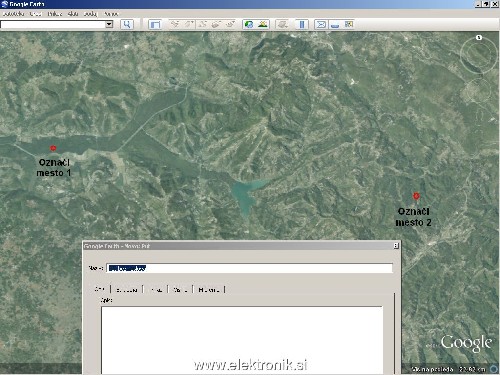Click the magnifier search button in toolbar
Viewport: 500px width, 375px height.
coord(127,24)
